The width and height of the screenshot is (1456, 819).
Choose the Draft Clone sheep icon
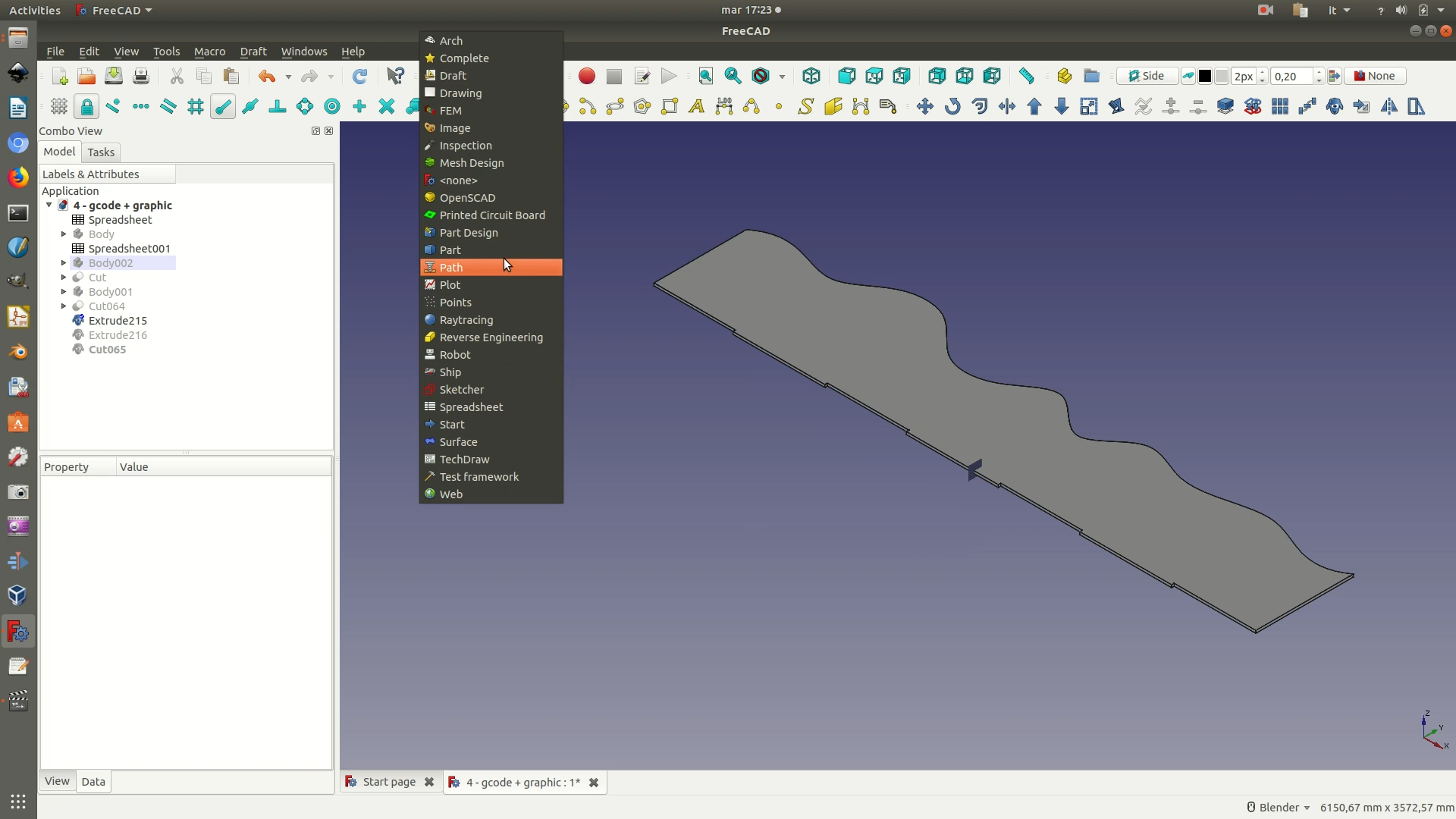(x=1335, y=106)
